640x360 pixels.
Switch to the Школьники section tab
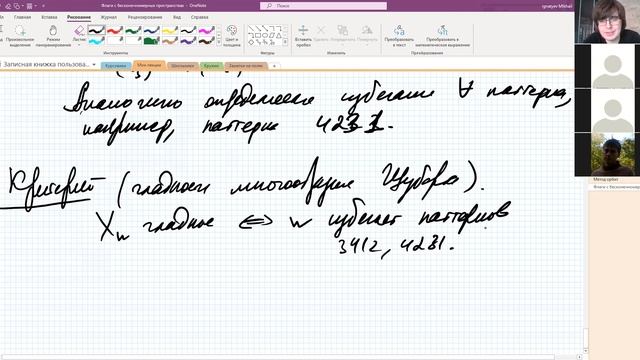coord(182,66)
